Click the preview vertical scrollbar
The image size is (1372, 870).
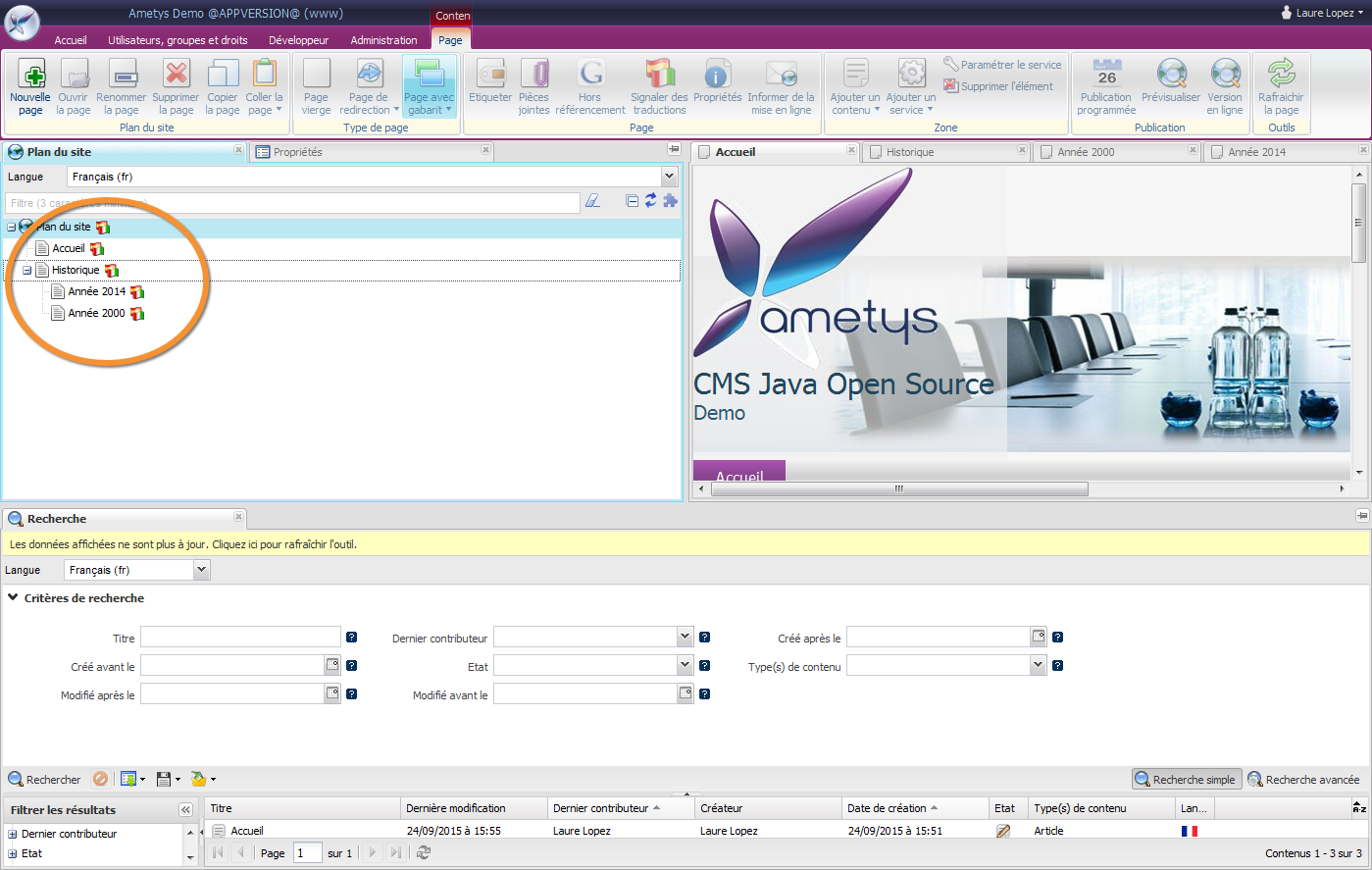(x=1358, y=223)
